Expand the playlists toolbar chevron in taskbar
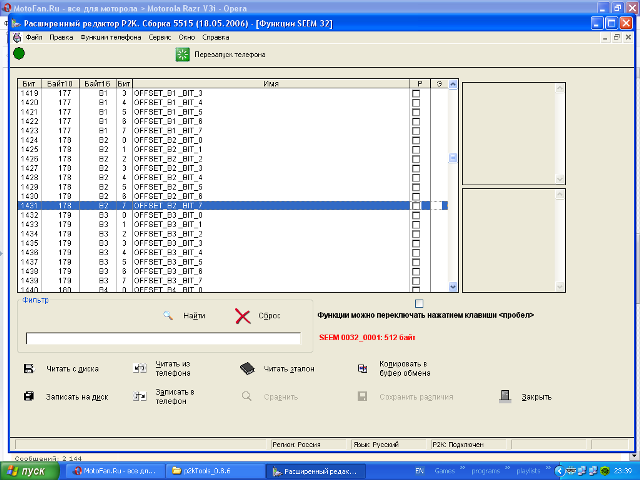The width and height of the screenshot is (640, 480). tap(548, 468)
